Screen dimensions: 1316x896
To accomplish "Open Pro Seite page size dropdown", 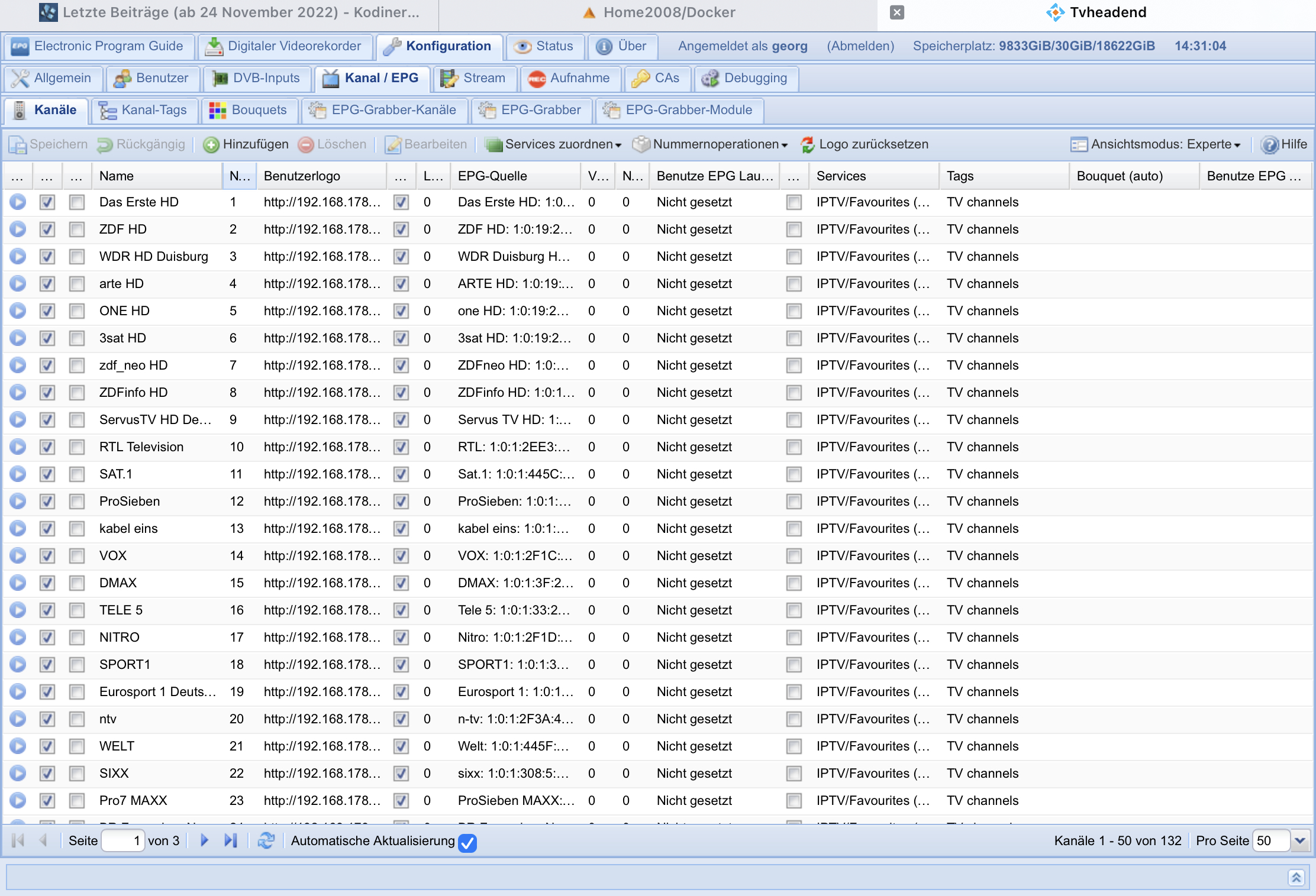I will tap(1299, 840).
